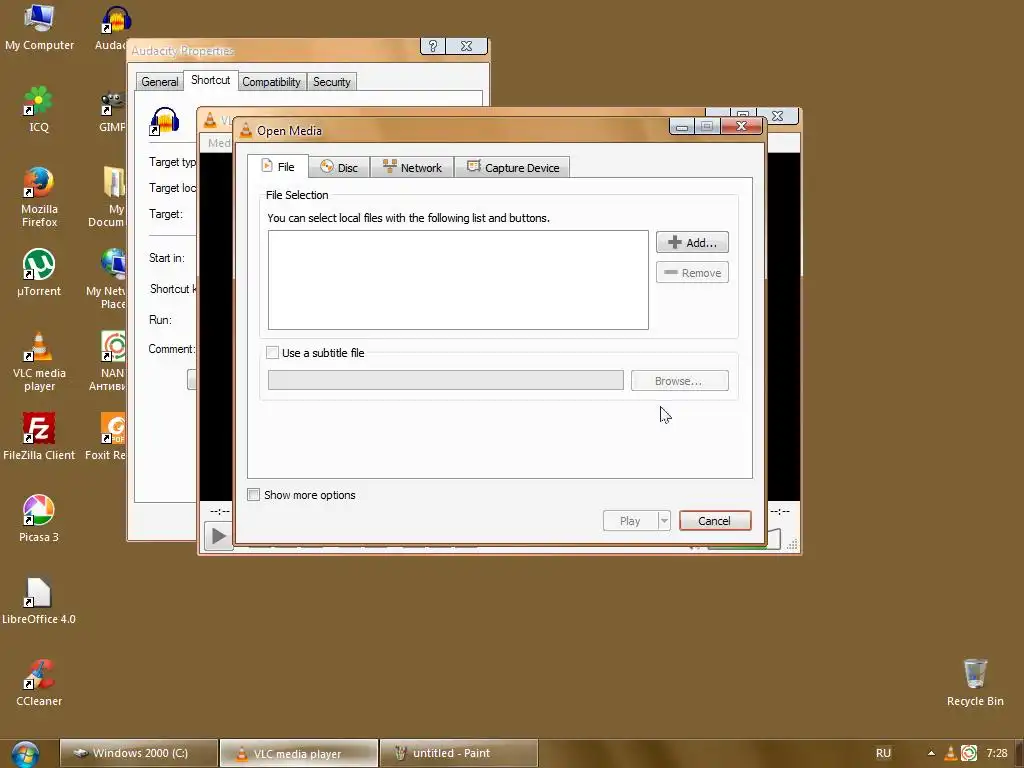Show hidden tray icons arrow
This screenshot has height=768, width=1024.
931,753
